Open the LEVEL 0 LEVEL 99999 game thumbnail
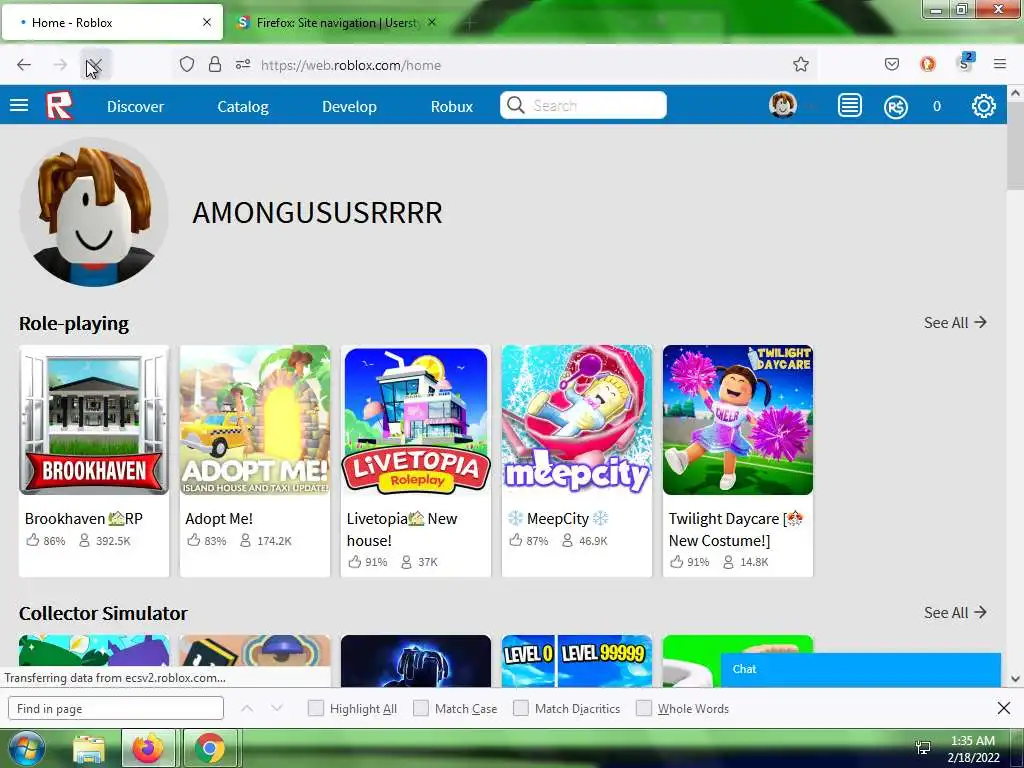Image resolution: width=1024 pixels, height=768 pixels. point(577,660)
